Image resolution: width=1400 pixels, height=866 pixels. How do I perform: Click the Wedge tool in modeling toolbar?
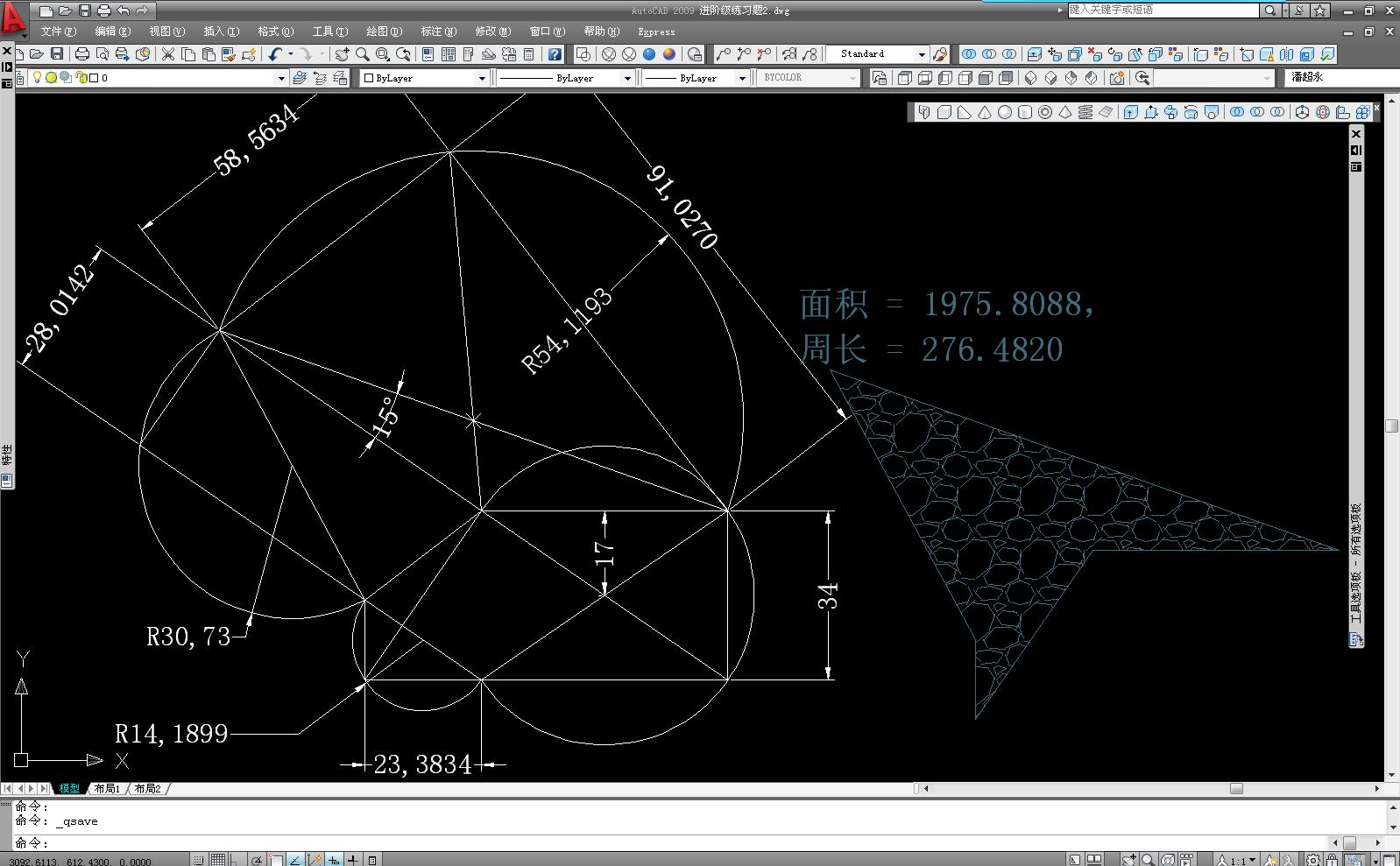[x=965, y=112]
